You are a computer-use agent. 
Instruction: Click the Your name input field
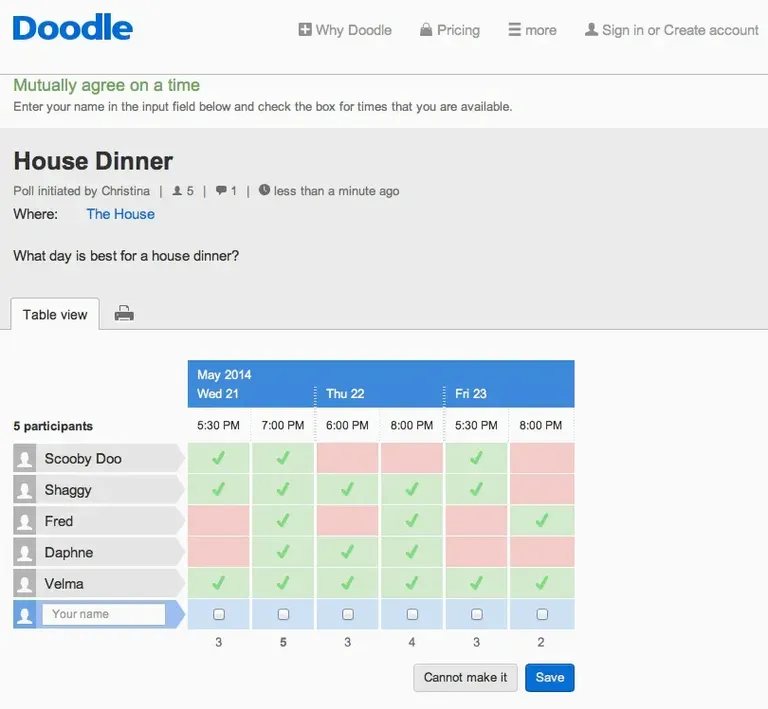[103, 614]
